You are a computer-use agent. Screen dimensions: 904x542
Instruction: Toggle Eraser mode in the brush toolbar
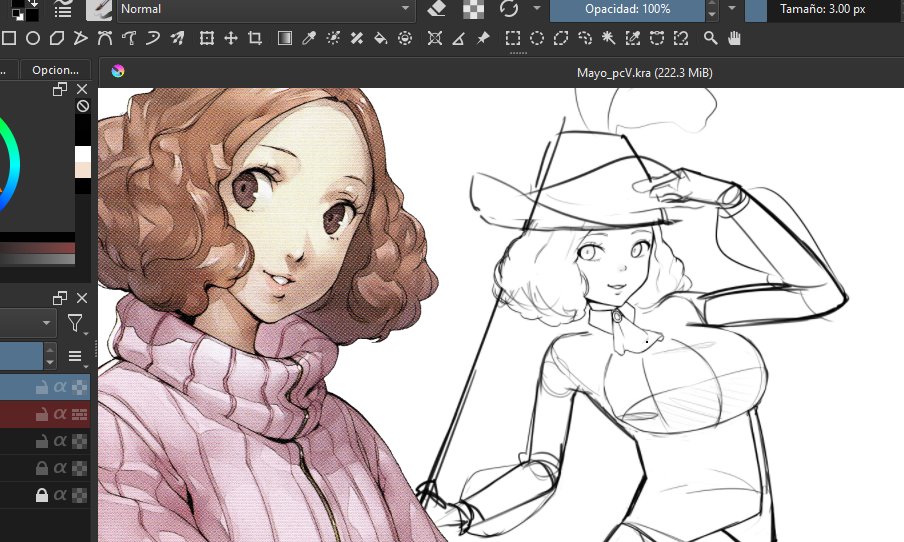[x=437, y=9]
